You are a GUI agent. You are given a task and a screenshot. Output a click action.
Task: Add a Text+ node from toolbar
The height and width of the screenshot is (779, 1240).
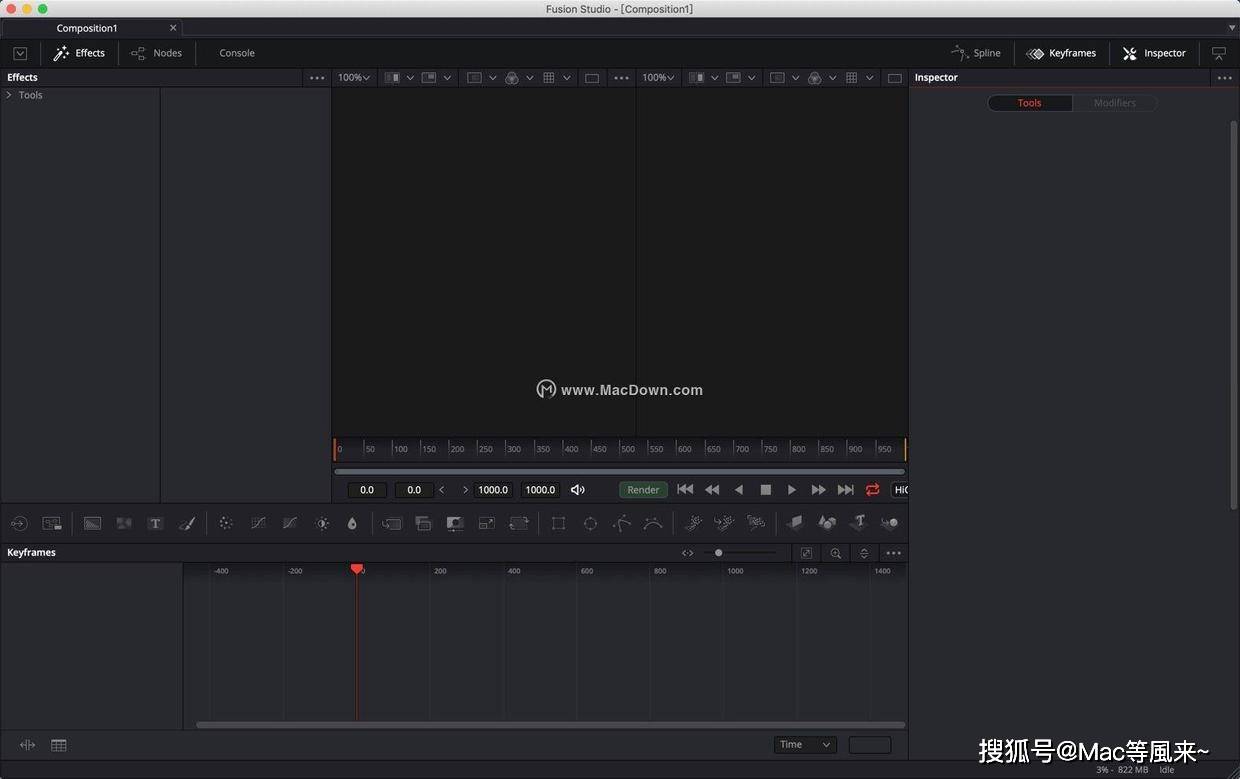pyautogui.click(x=155, y=523)
